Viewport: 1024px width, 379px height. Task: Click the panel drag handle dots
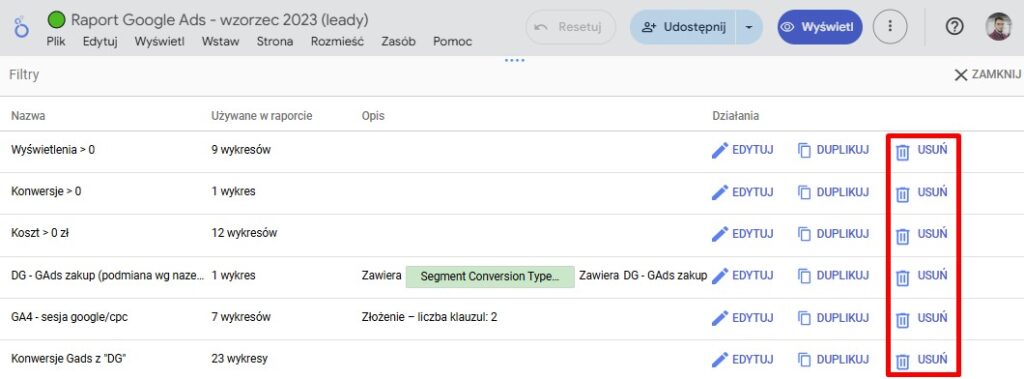coord(515,61)
